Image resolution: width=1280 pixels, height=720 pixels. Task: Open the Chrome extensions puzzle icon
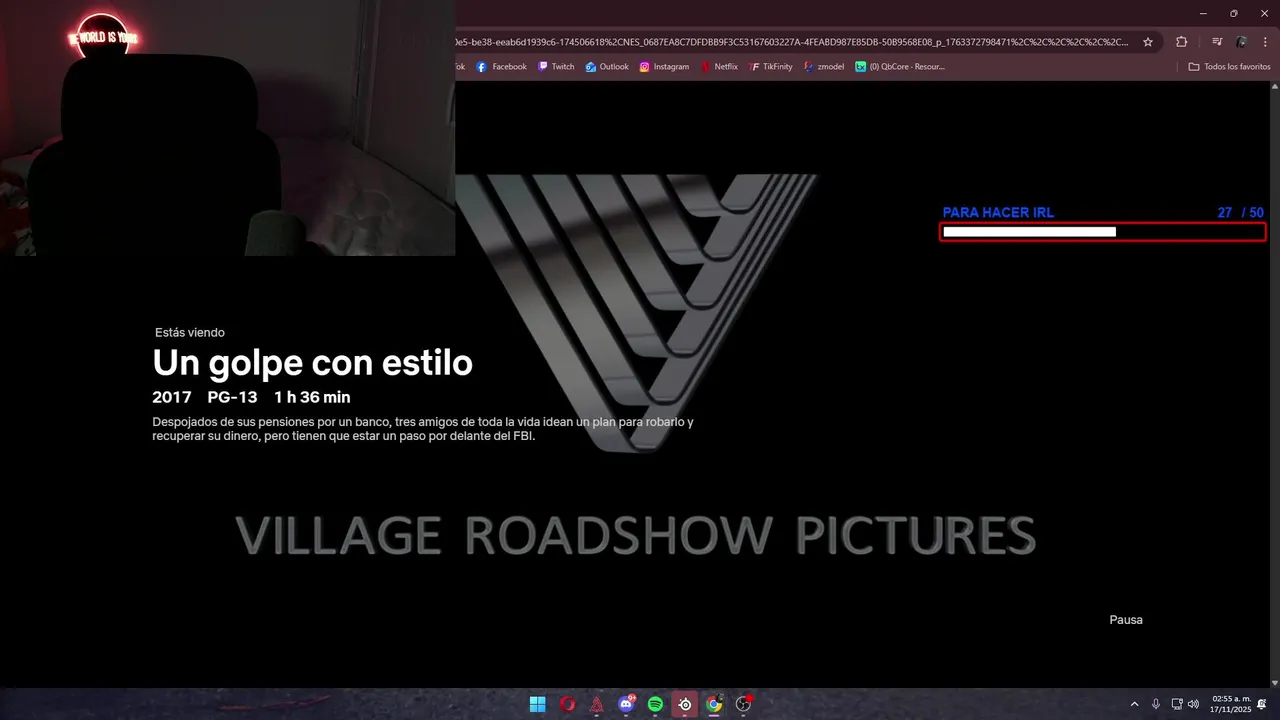pyautogui.click(x=1181, y=42)
